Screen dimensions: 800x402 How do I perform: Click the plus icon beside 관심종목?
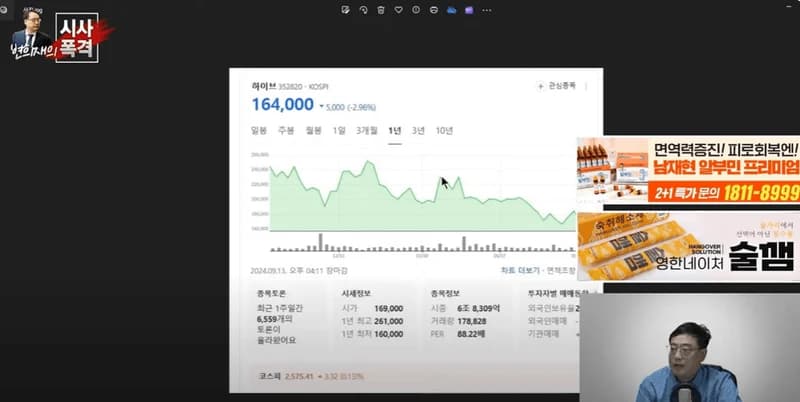pyautogui.click(x=540, y=86)
